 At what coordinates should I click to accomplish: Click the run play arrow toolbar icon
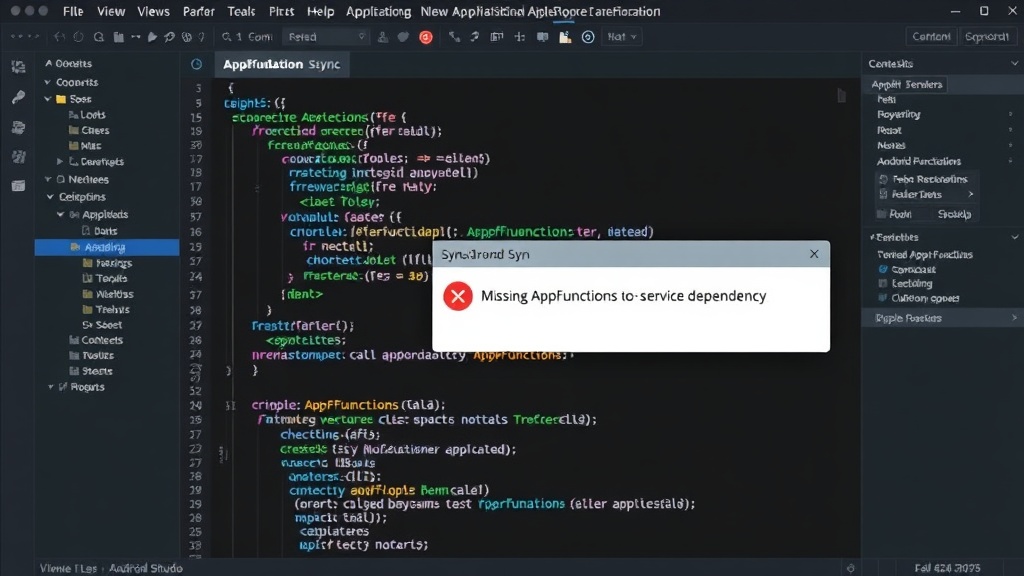[152, 37]
